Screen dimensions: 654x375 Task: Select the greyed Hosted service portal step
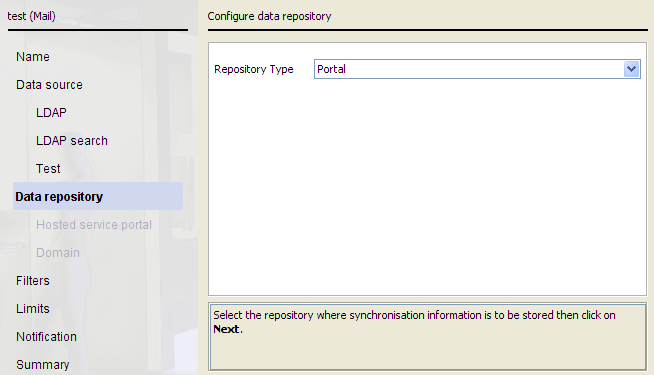[x=94, y=224]
